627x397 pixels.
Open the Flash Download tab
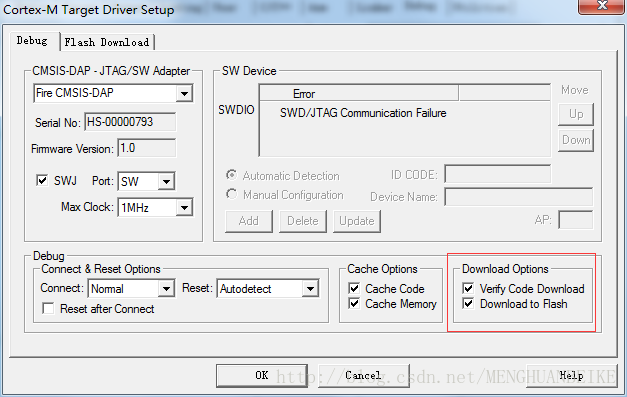(x=107, y=42)
